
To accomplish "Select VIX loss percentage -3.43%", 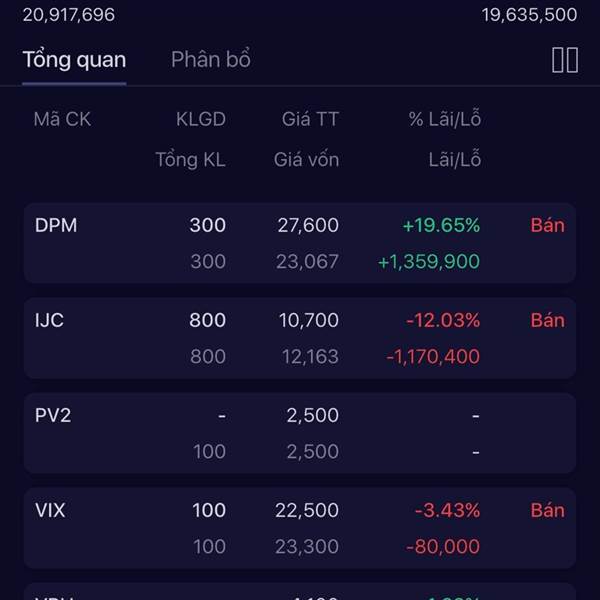I will (x=447, y=511).
